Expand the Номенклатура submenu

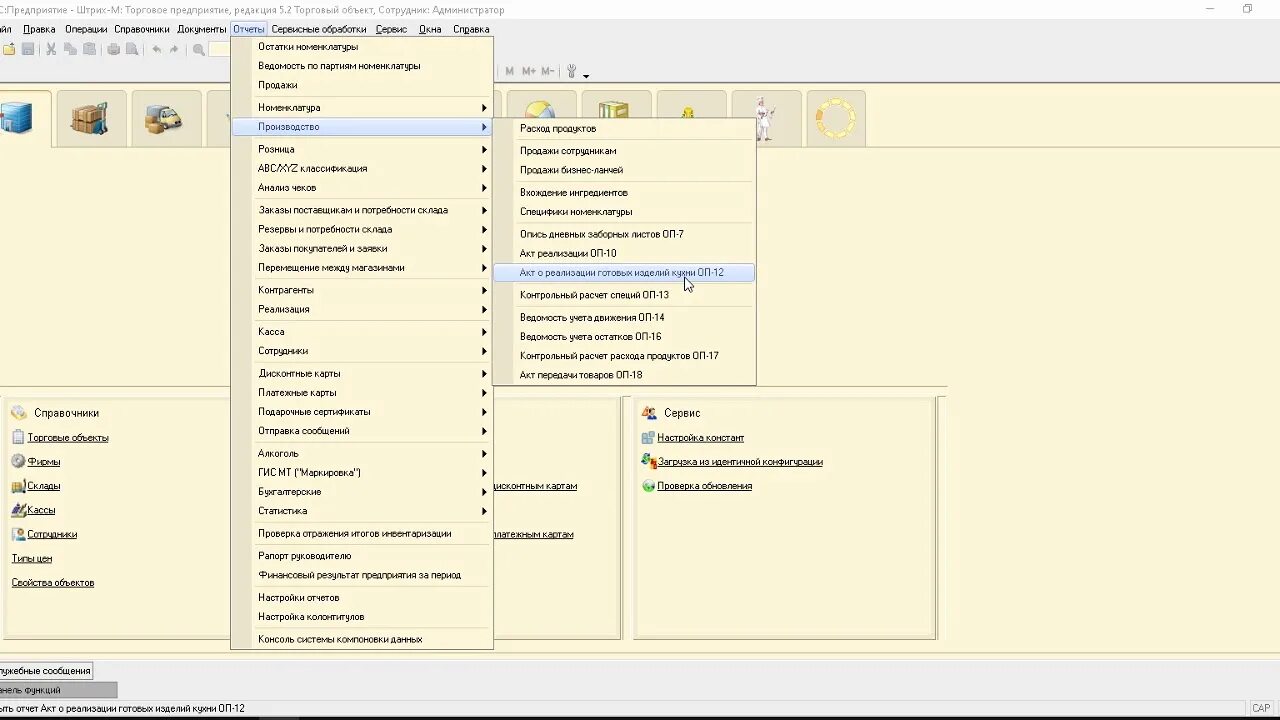(362, 107)
